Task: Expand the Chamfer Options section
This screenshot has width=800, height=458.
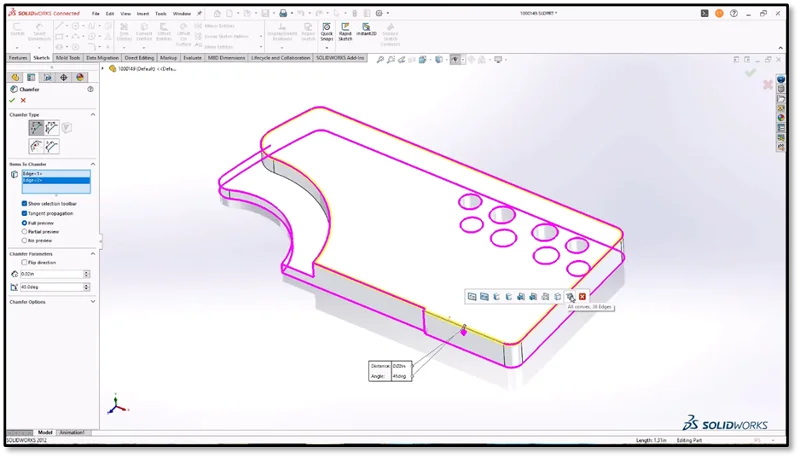Action: [93, 301]
